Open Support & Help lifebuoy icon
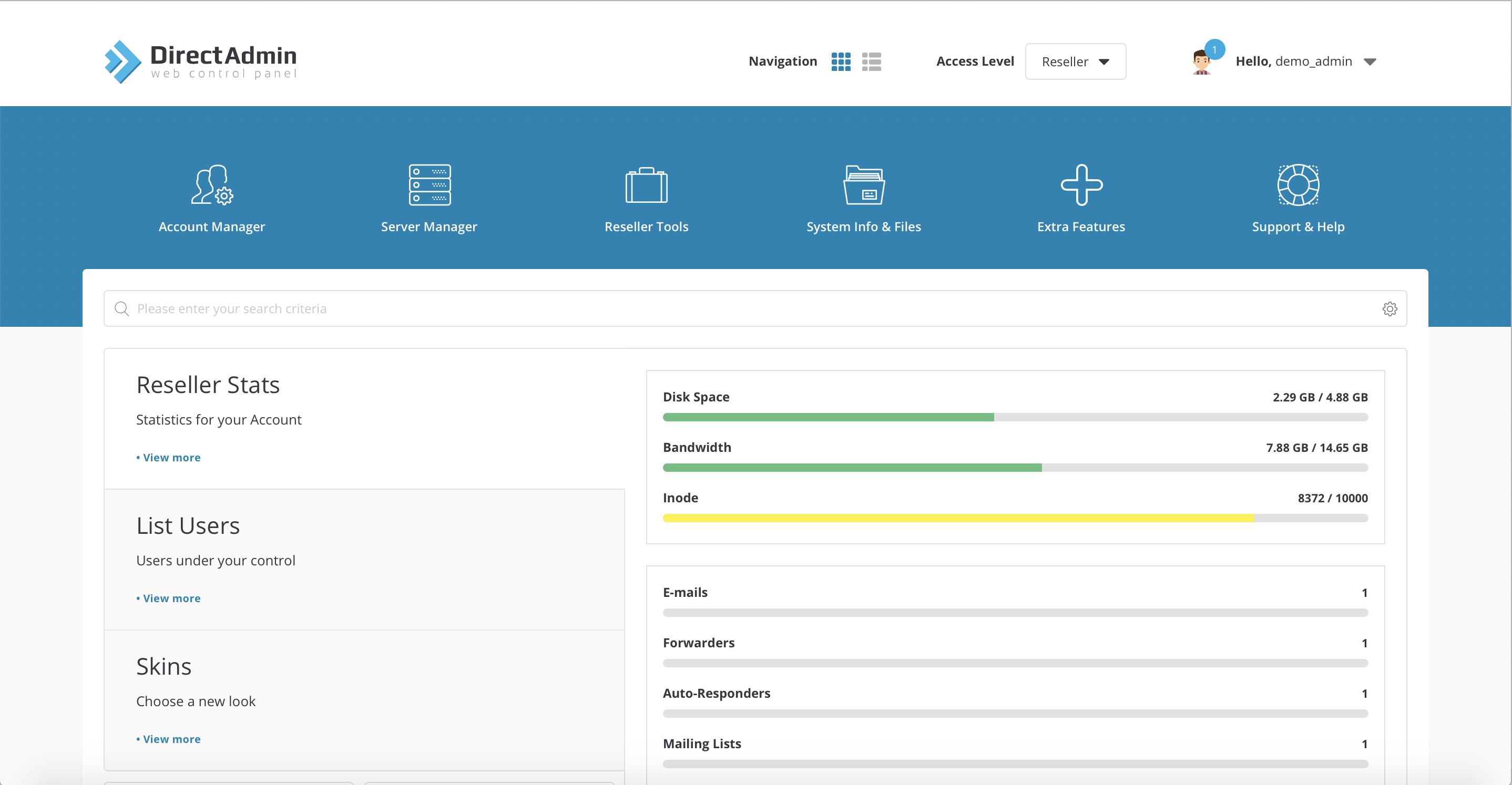This screenshot has height=785, width=1512. 1298,184
